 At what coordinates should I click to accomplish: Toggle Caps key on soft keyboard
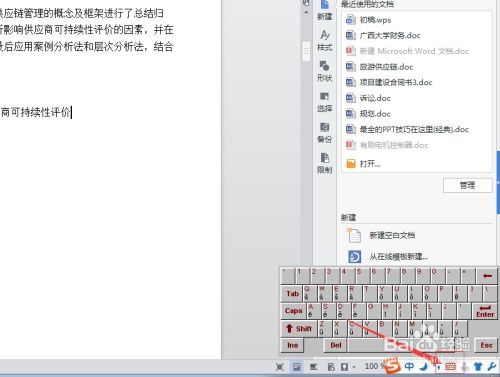coord(293,311)
